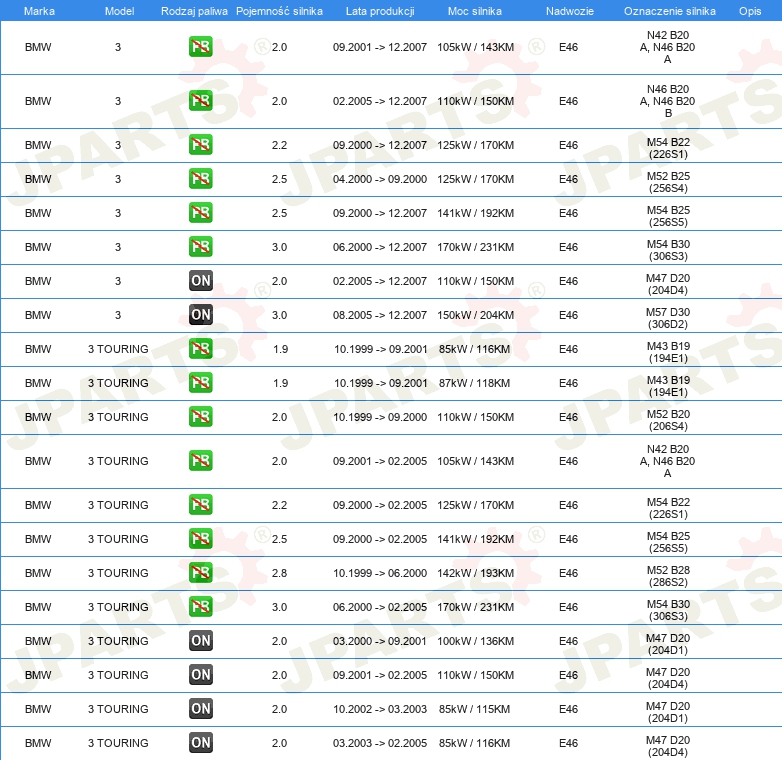The image size is (782, 760).
Task: Click ON diesel icon for 3 Touring 85kW/115KM
Action: (200, 709)
